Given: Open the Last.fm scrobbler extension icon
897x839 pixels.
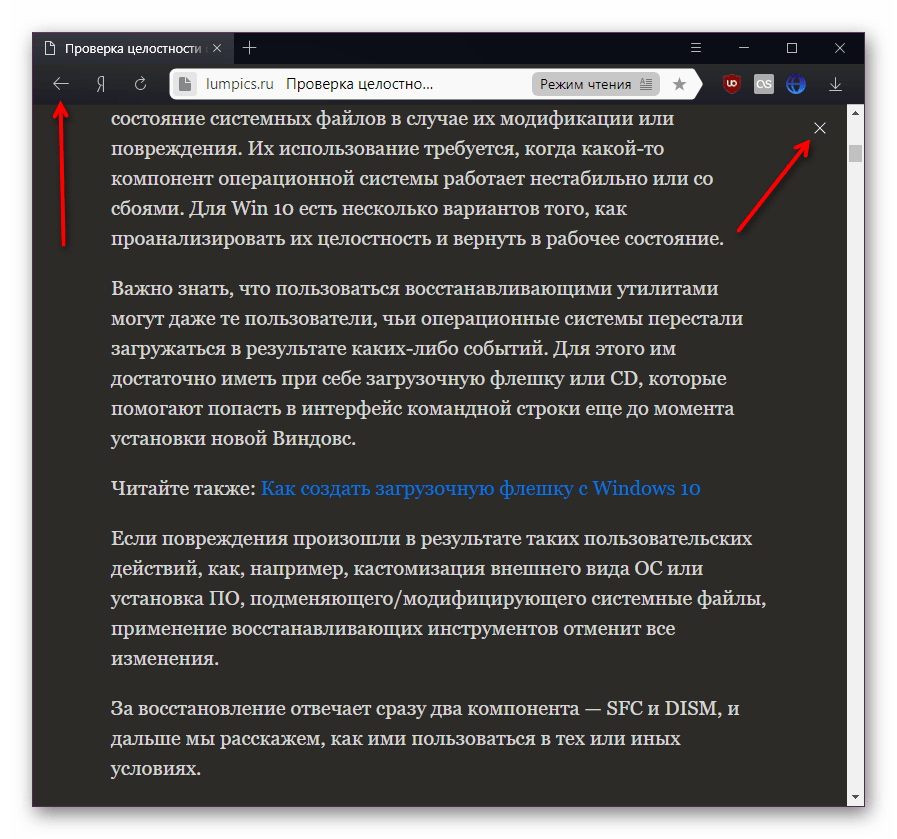Looking at the screenshot, I should 764,84.
